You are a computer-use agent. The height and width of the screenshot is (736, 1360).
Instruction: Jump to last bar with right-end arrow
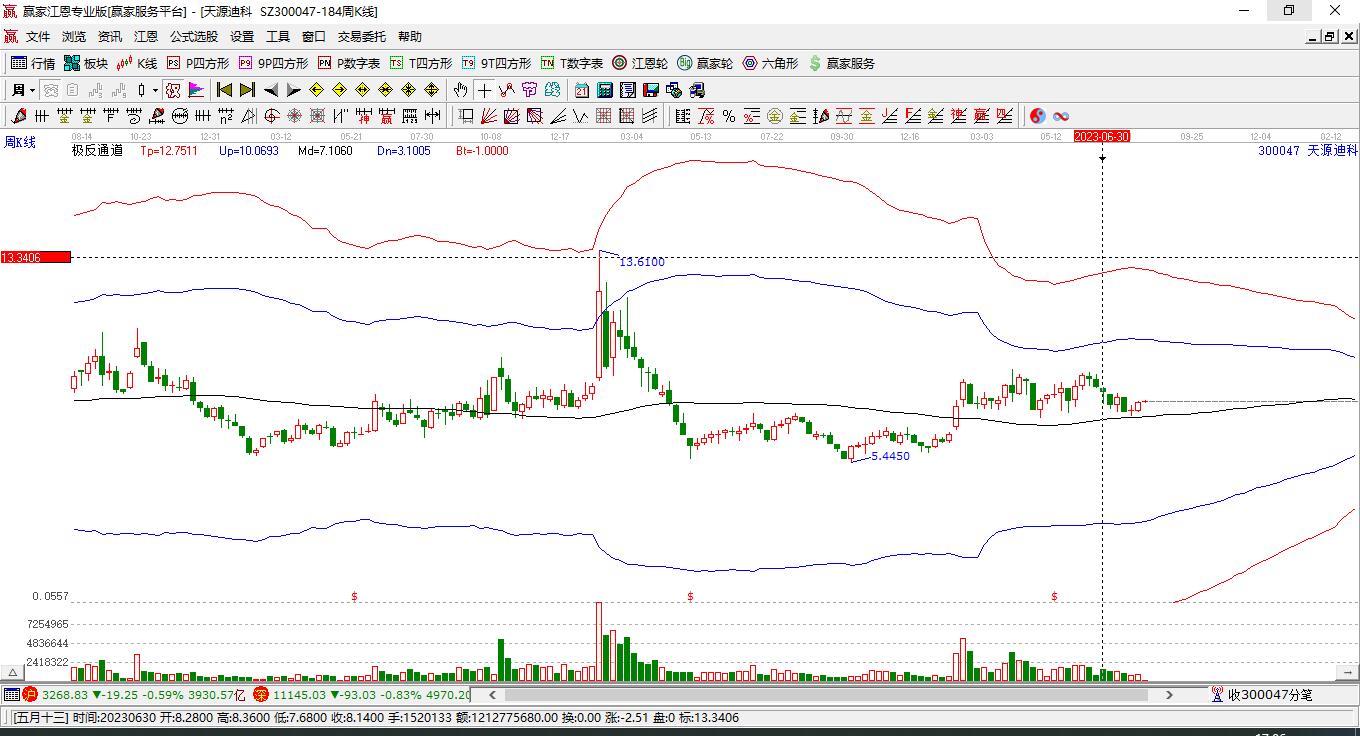pos(247,90)
